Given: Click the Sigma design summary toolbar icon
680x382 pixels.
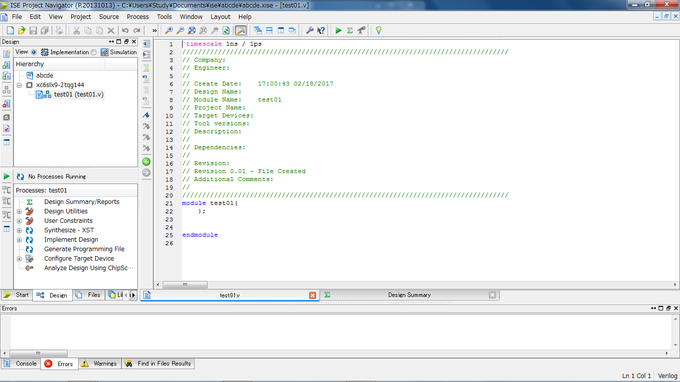Looking at the screenshot, I should coord(350,30).
